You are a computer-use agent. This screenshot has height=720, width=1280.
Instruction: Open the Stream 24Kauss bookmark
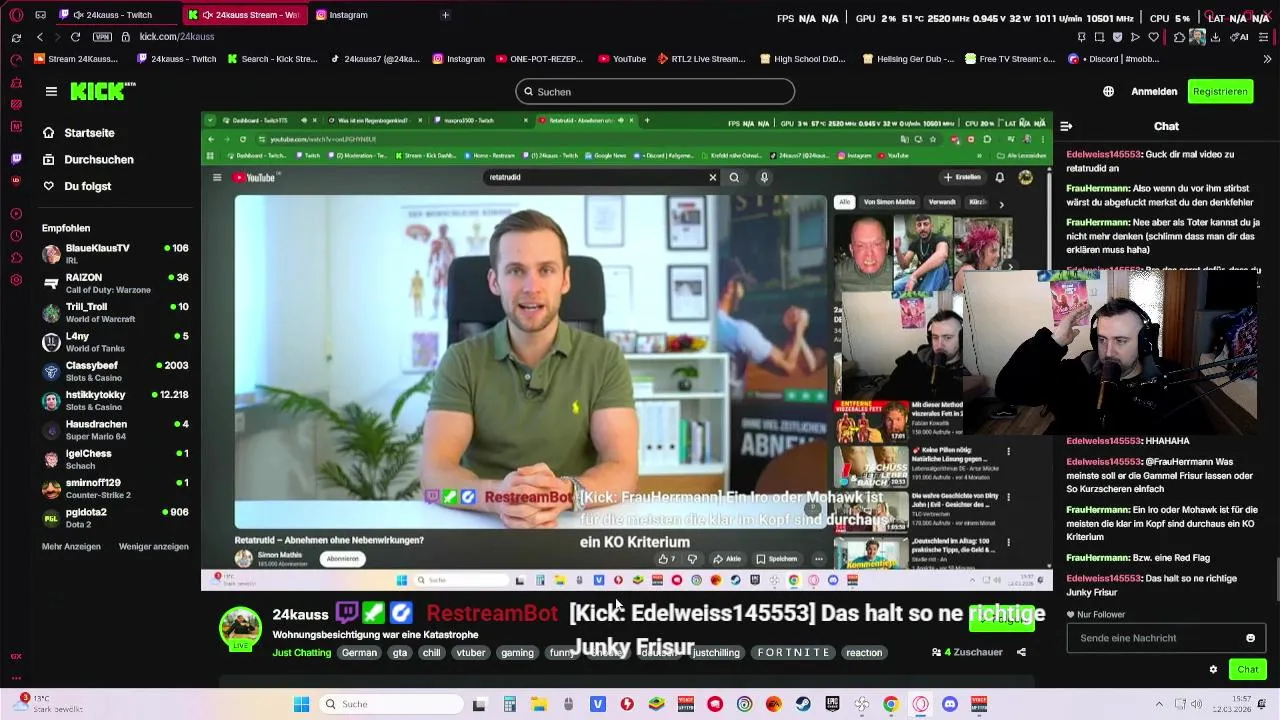75,59
